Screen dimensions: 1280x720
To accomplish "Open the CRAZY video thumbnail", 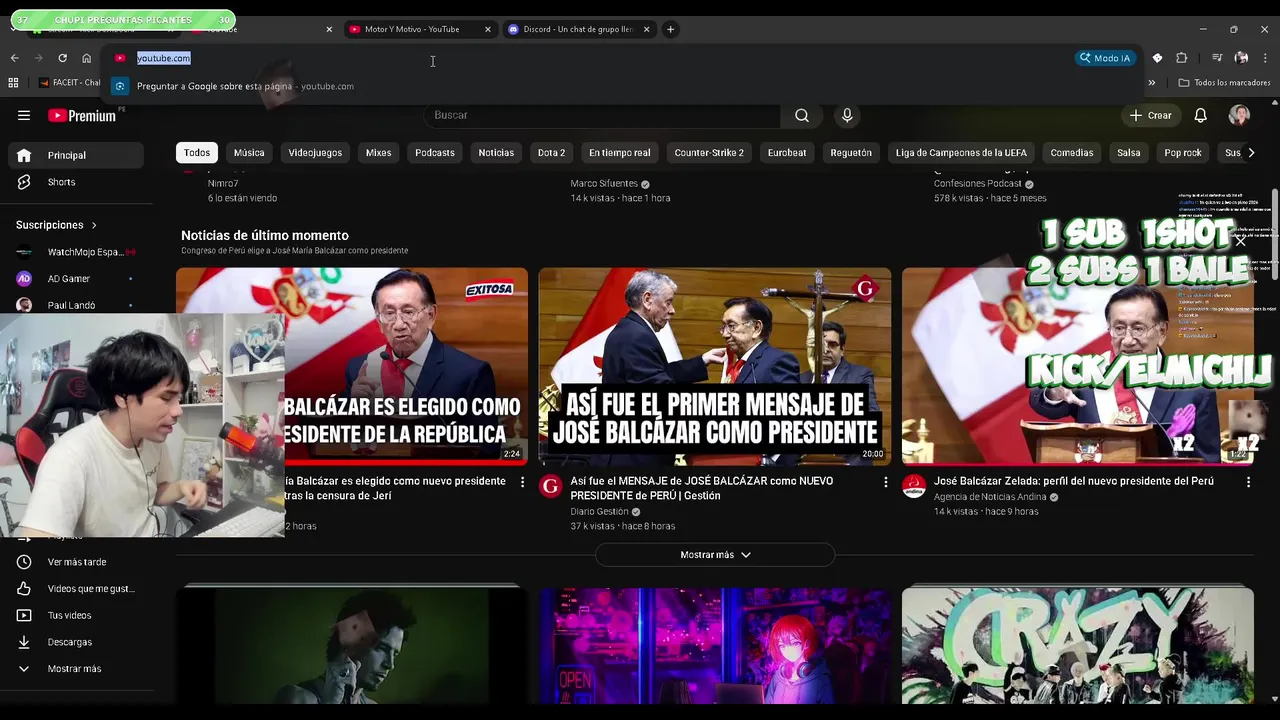I will 1077,645.
